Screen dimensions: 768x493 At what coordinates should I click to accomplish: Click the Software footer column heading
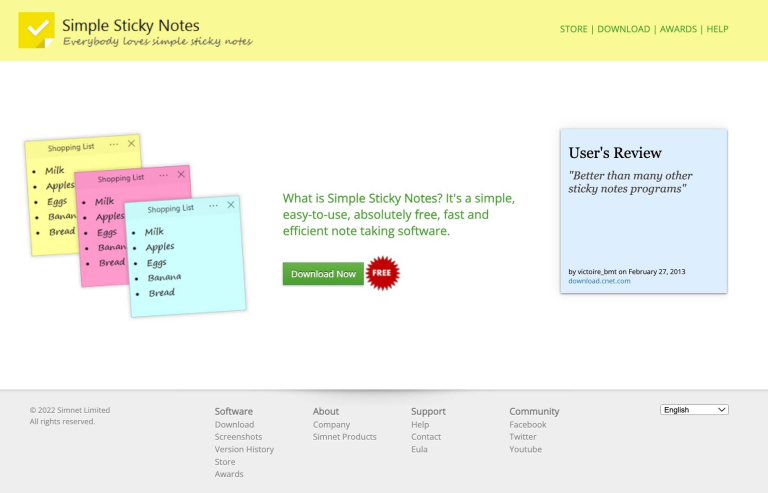coord(234,411)
